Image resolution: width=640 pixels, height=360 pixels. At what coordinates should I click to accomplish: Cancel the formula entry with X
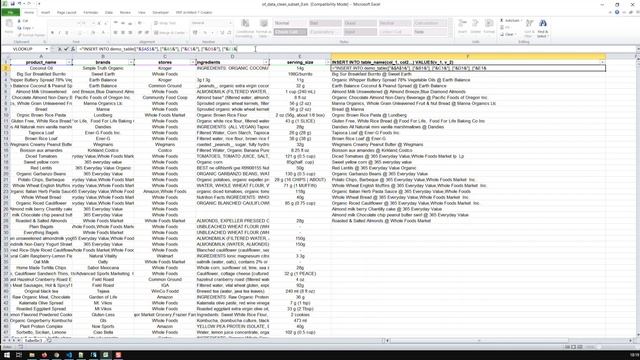point(60,49)
